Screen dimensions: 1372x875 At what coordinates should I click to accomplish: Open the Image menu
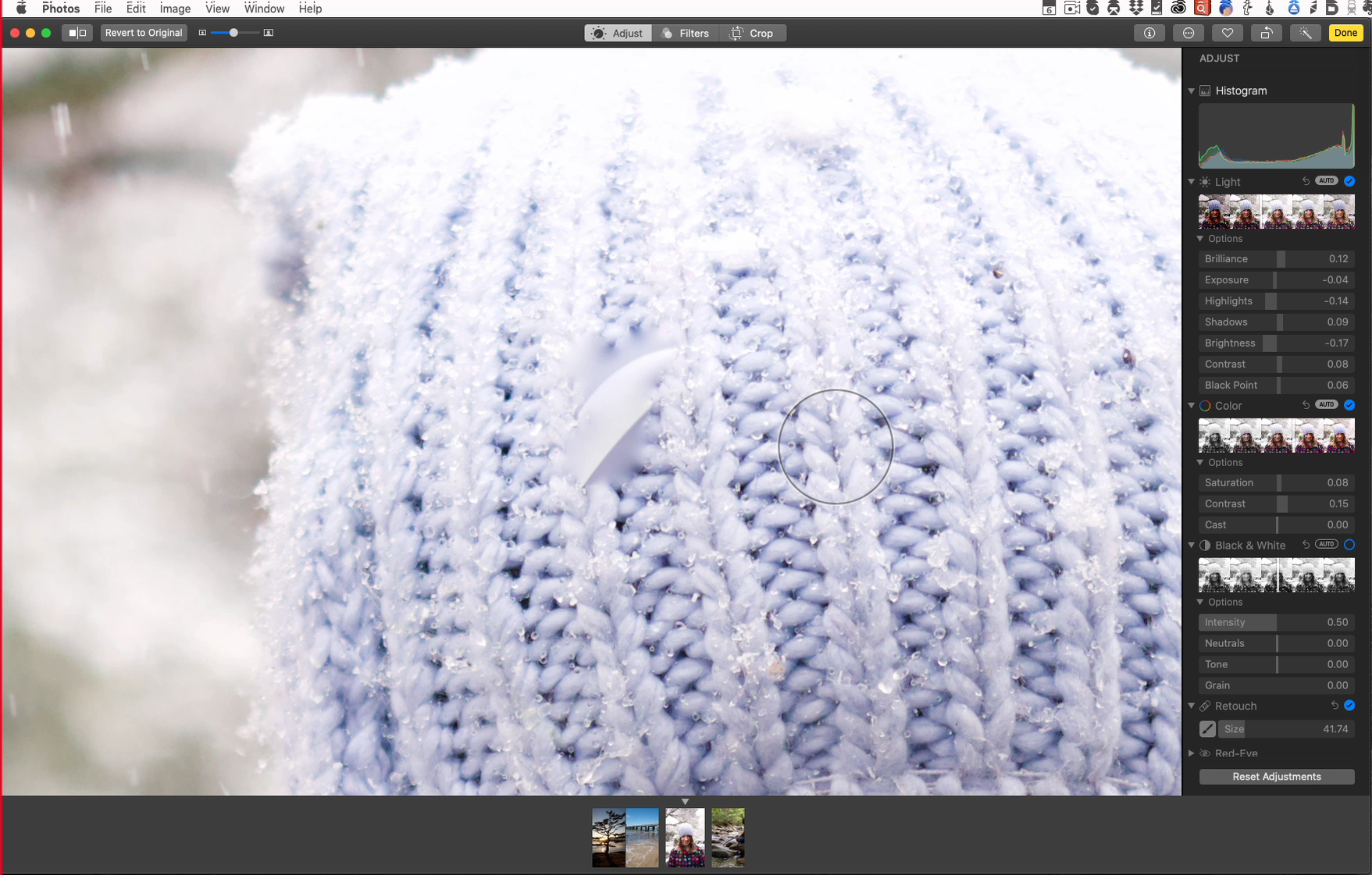(x=175, y=9)
